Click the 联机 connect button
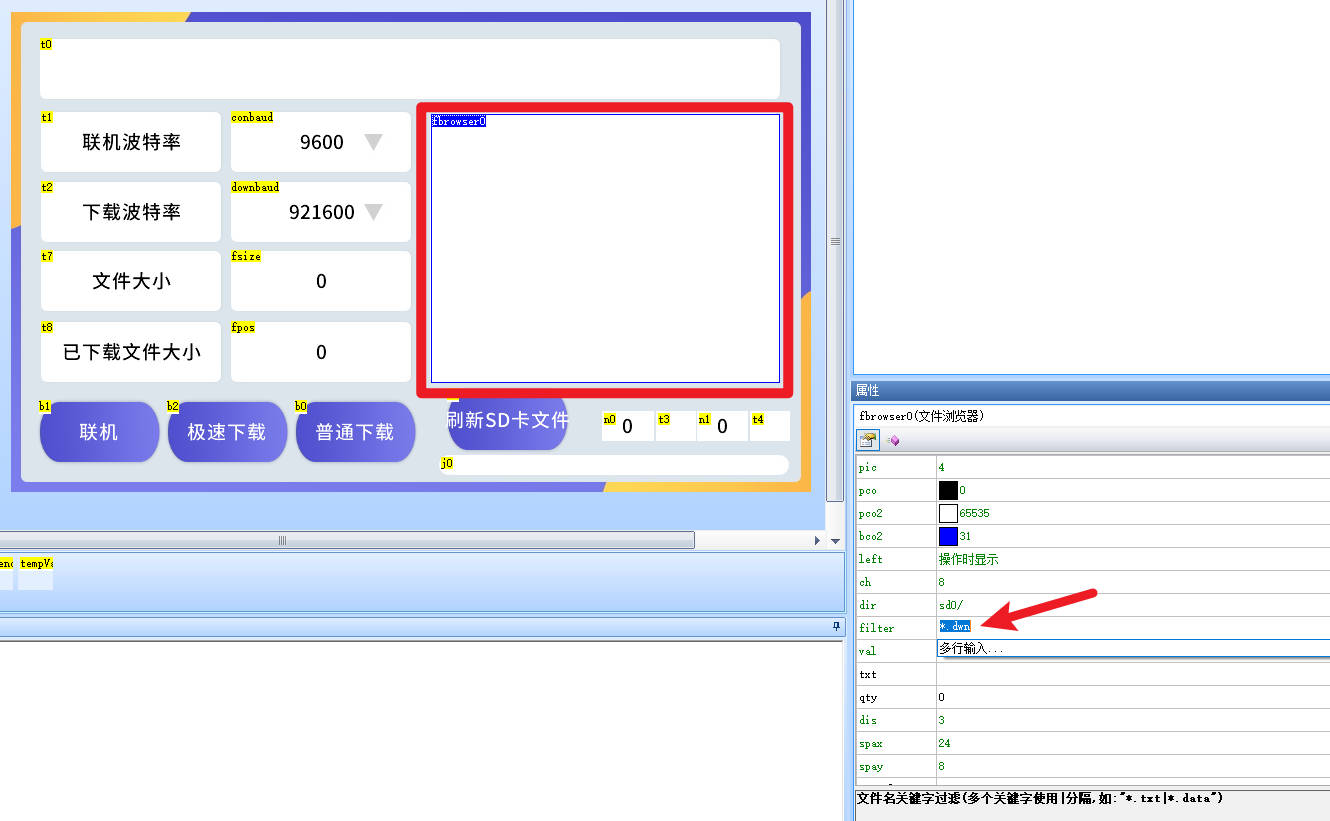 point(99,432)
